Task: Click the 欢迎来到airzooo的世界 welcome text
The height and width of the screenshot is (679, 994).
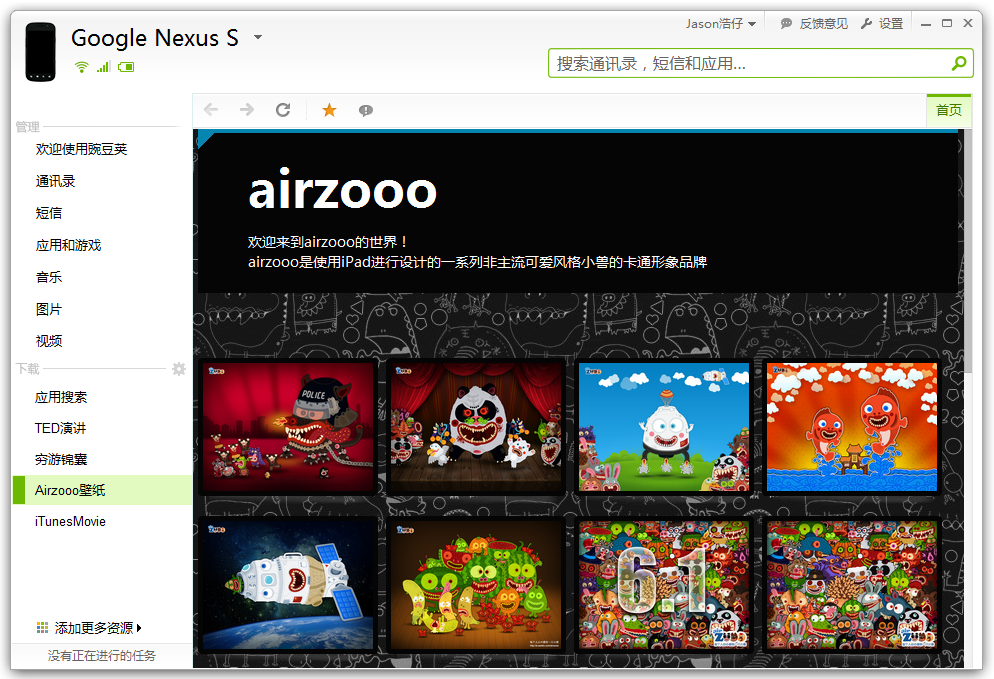Action: pos(327,242)
